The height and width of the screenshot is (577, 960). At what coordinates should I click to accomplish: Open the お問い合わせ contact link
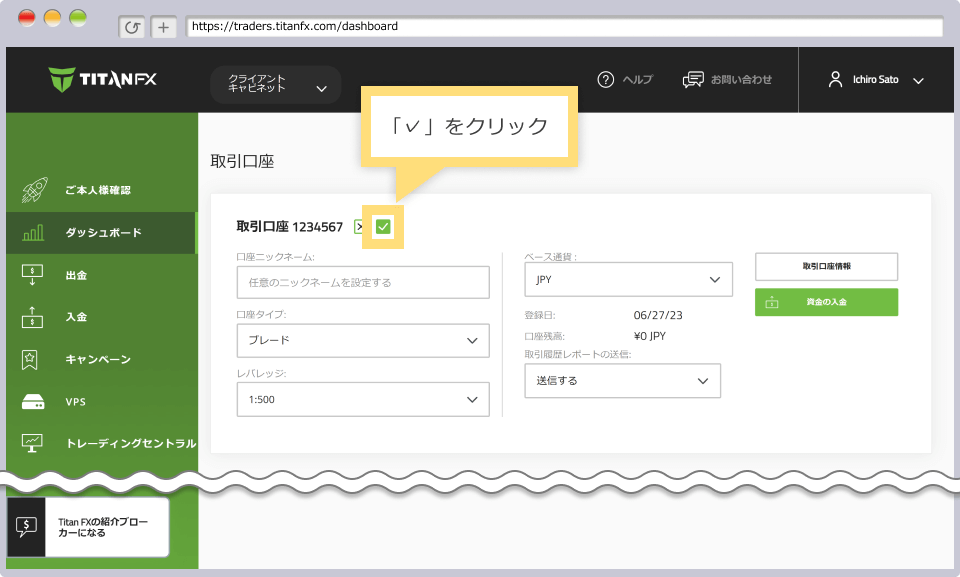click(x=741, y=80)
